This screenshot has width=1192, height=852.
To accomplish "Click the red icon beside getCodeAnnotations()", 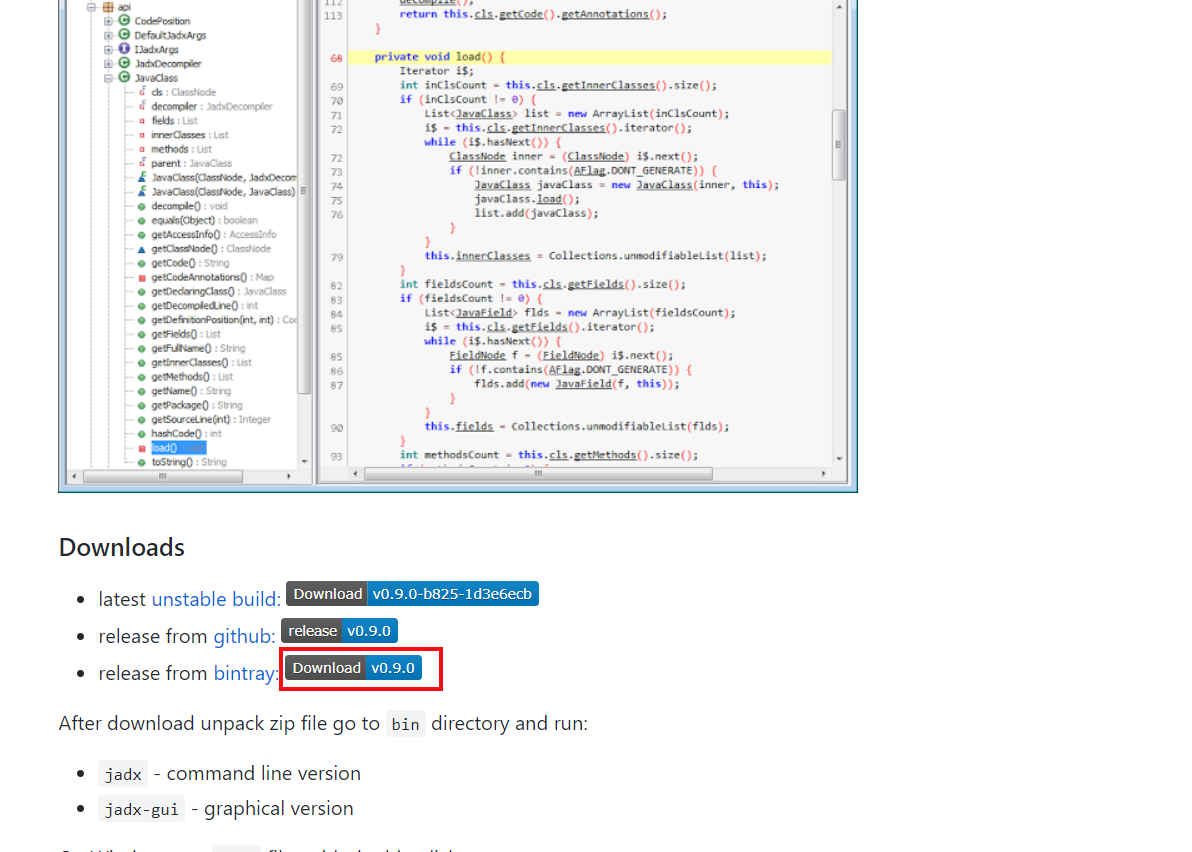I will pyautogui.click(x=141, y=278).
